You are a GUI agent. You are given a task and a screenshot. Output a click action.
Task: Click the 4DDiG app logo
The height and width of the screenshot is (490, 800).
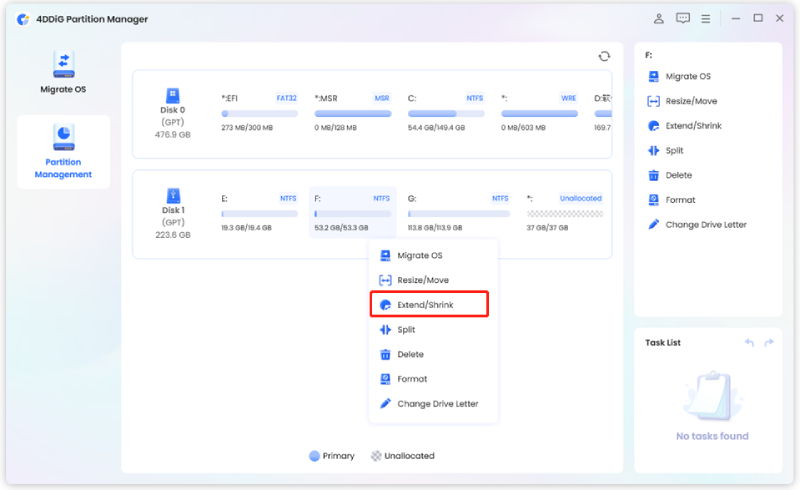coord(23,19)
